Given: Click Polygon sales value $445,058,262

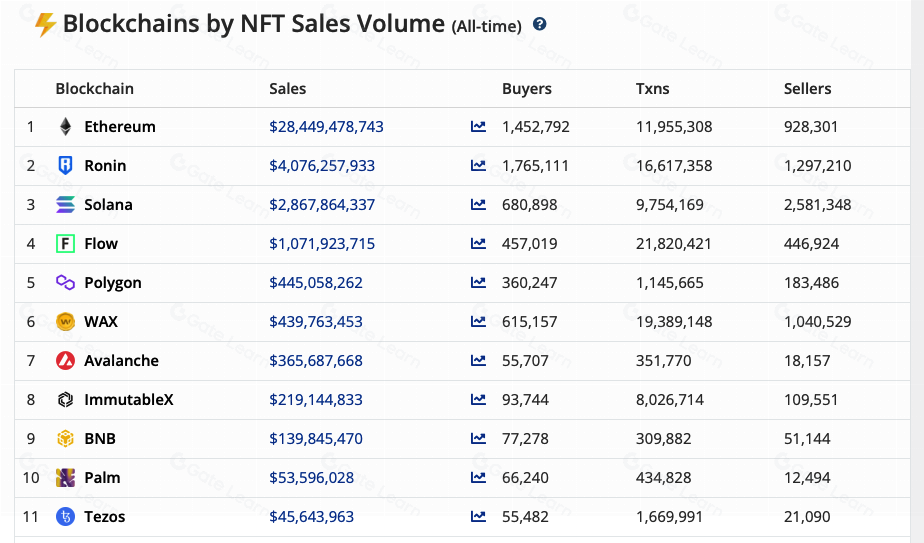Looking at the screenshot, I should pyautogui.click(x=316, y=282).
